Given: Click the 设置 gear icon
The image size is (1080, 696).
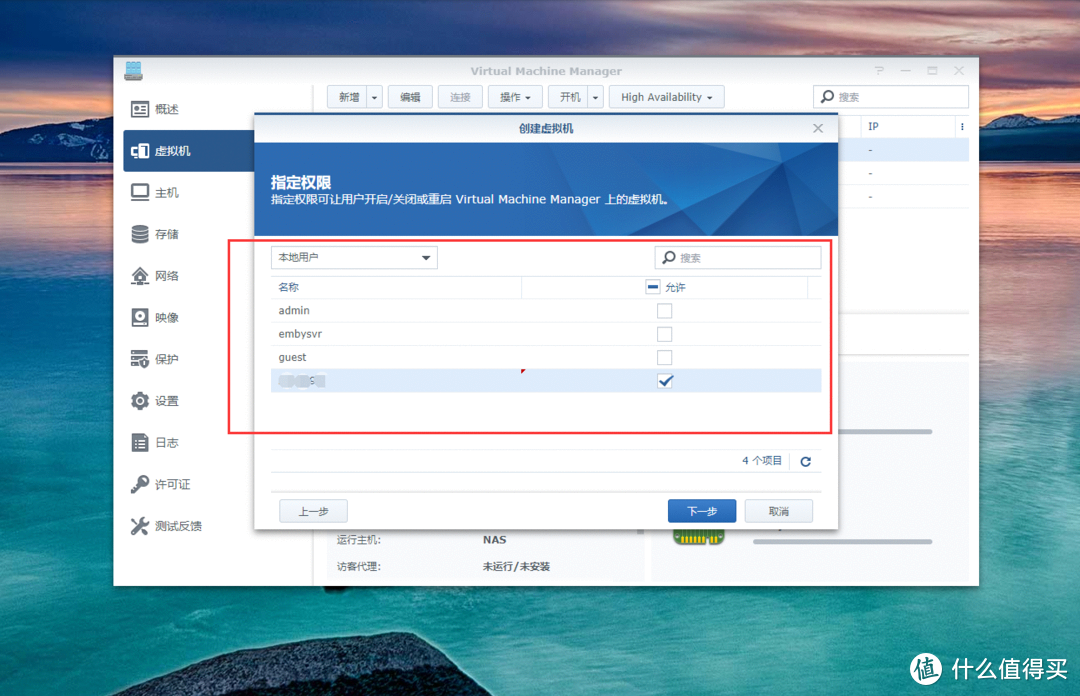Looking at the screenshot, I should coord(140,400).
